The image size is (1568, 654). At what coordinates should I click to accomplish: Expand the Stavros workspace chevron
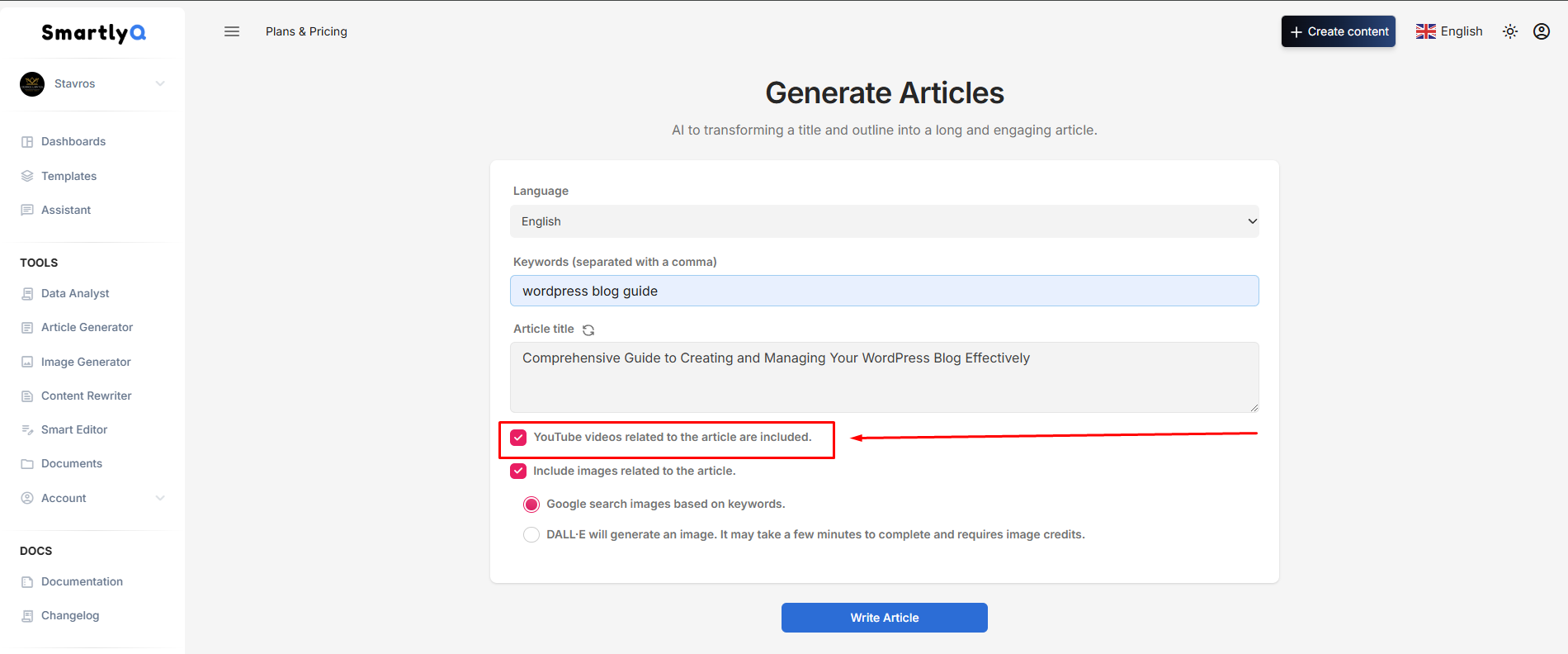coord(160,83)
